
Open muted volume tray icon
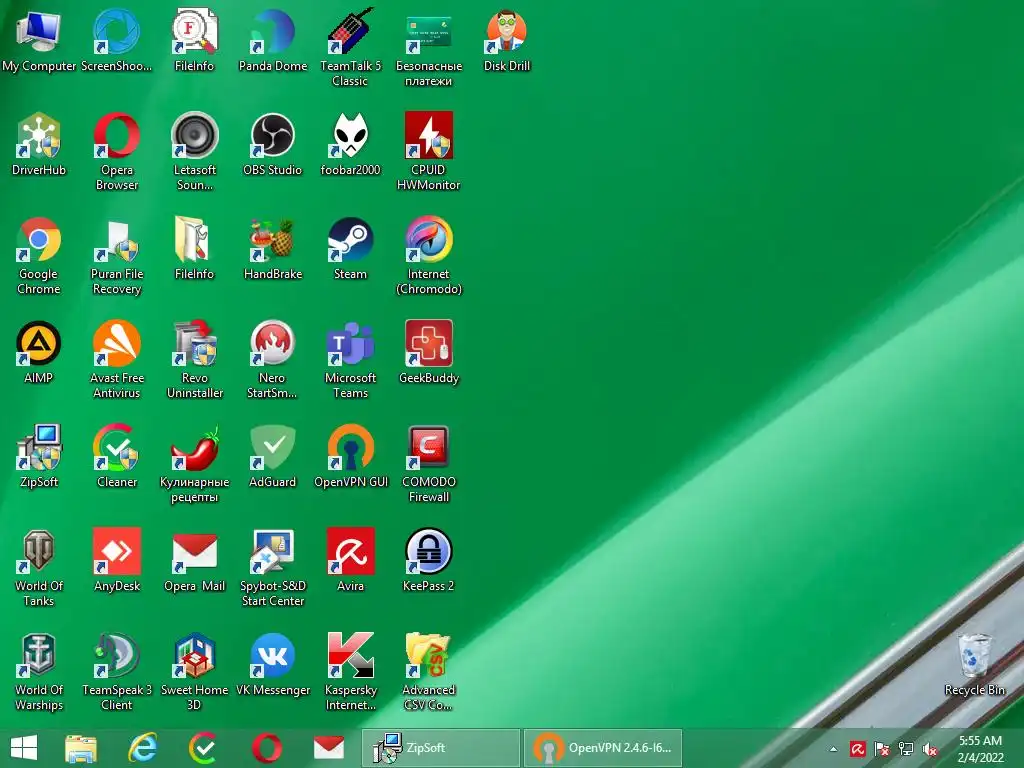coord(930,749)
